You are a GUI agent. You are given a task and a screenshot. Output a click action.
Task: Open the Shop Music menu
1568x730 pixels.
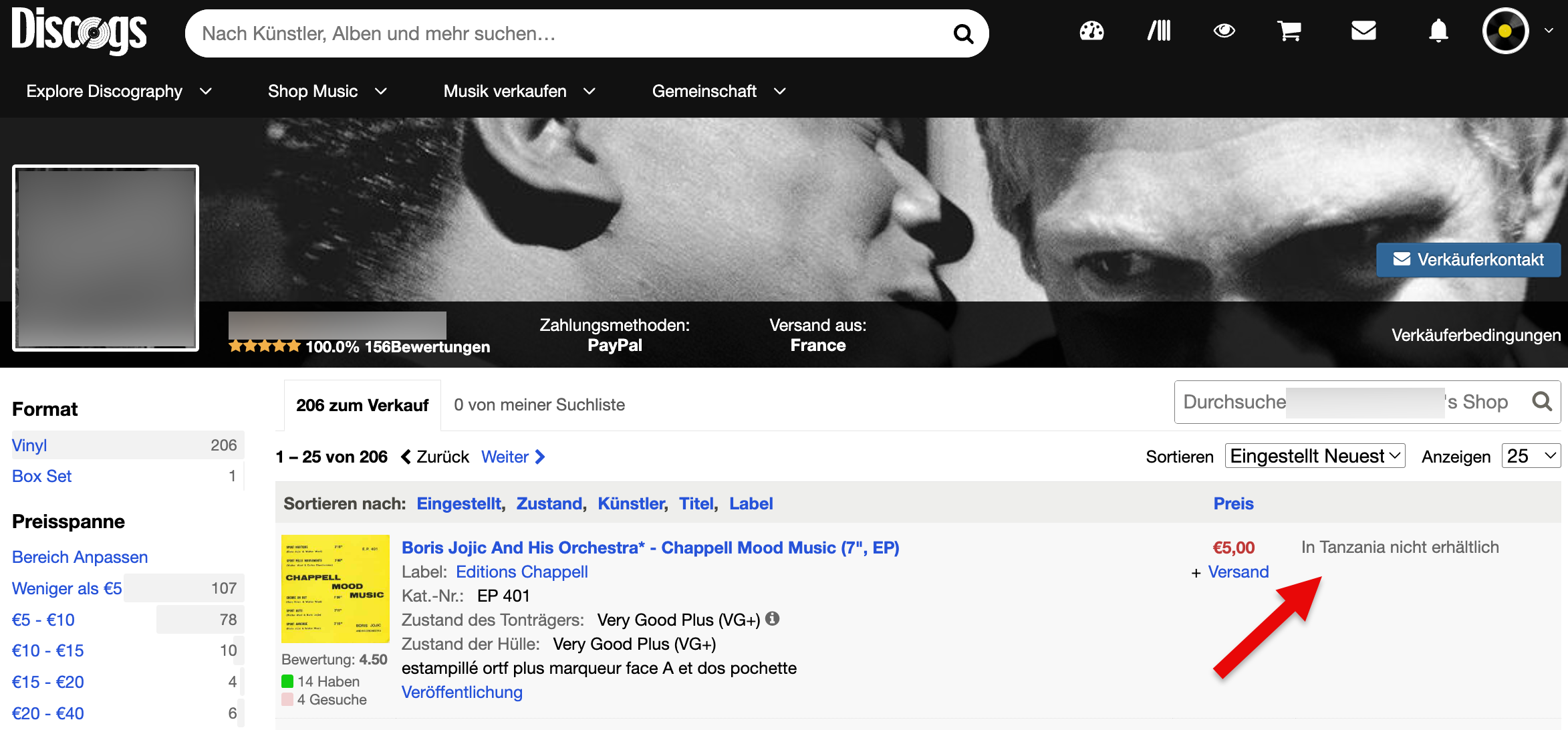(x=328, y=91)
